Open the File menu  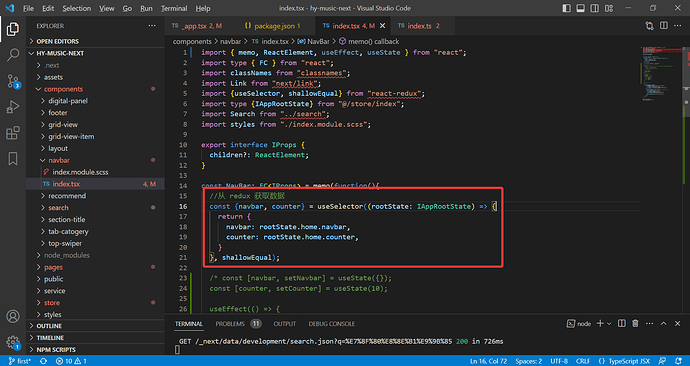point(28,8)
